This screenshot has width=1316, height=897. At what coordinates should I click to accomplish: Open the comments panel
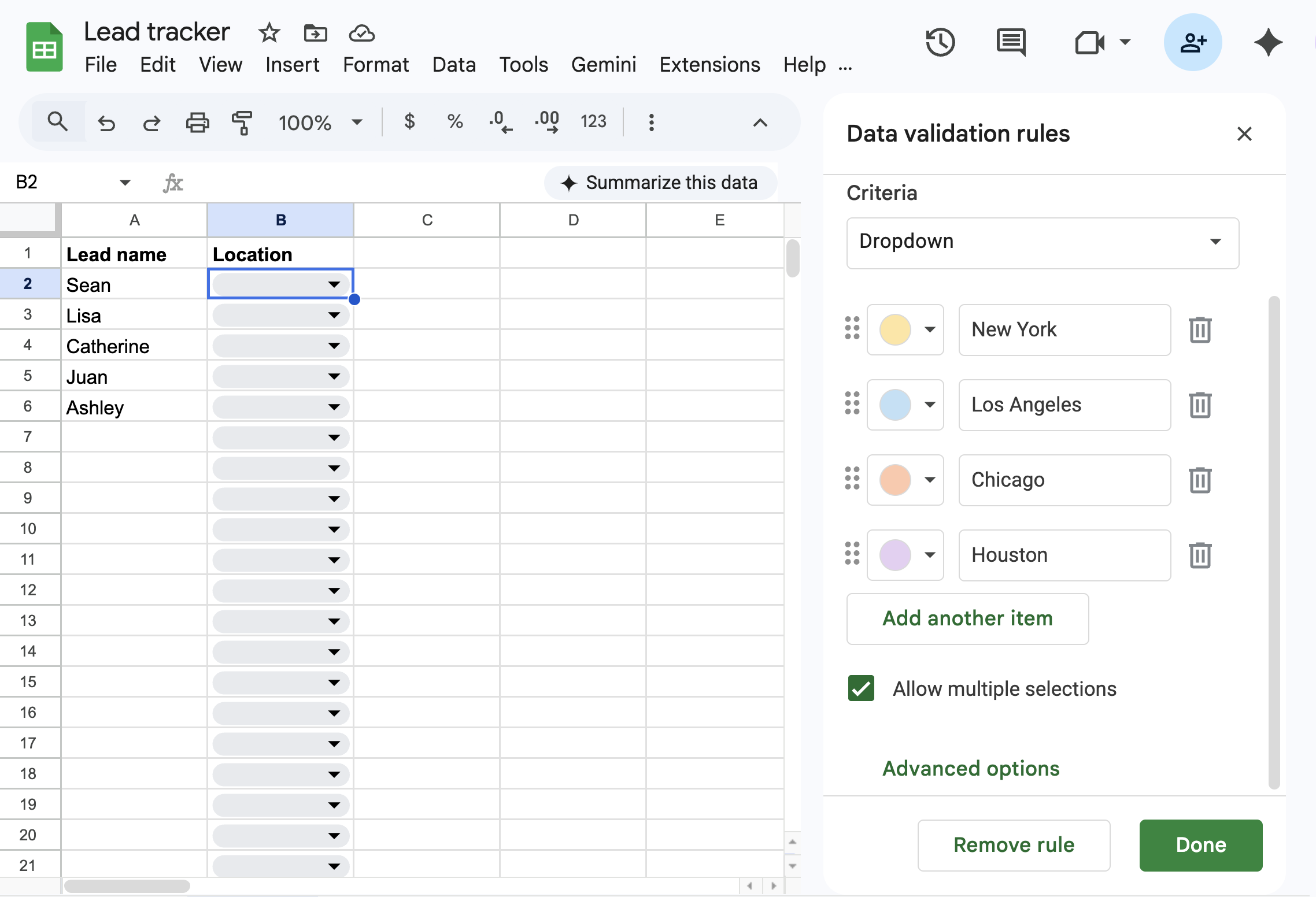(x=1011, y=42)
